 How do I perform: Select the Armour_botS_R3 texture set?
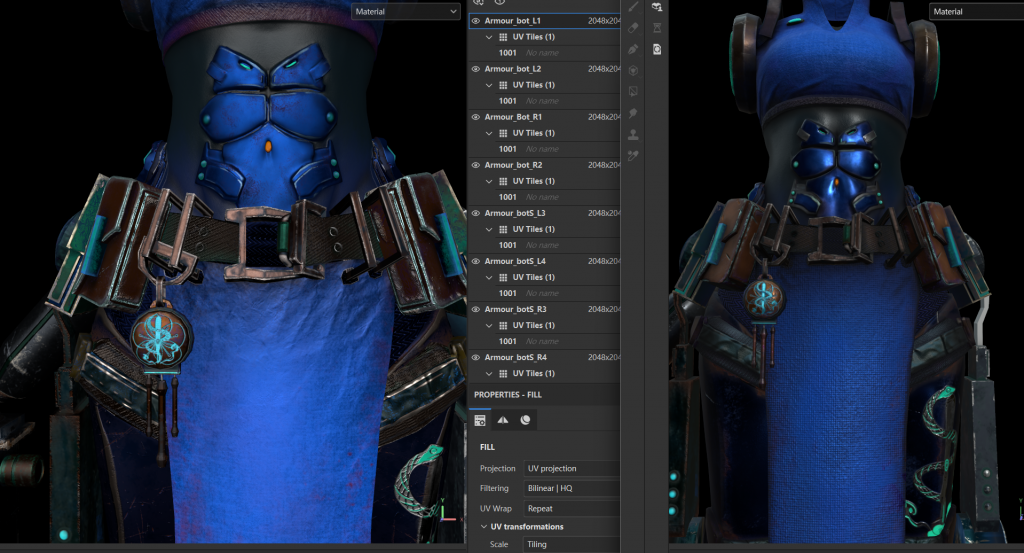click(515, 309)
